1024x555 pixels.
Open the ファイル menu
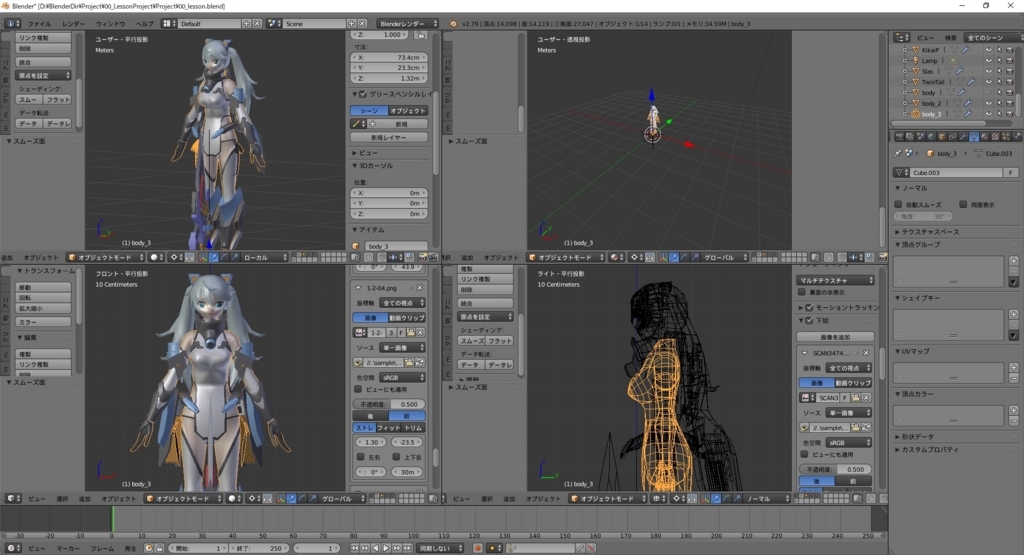39,24
